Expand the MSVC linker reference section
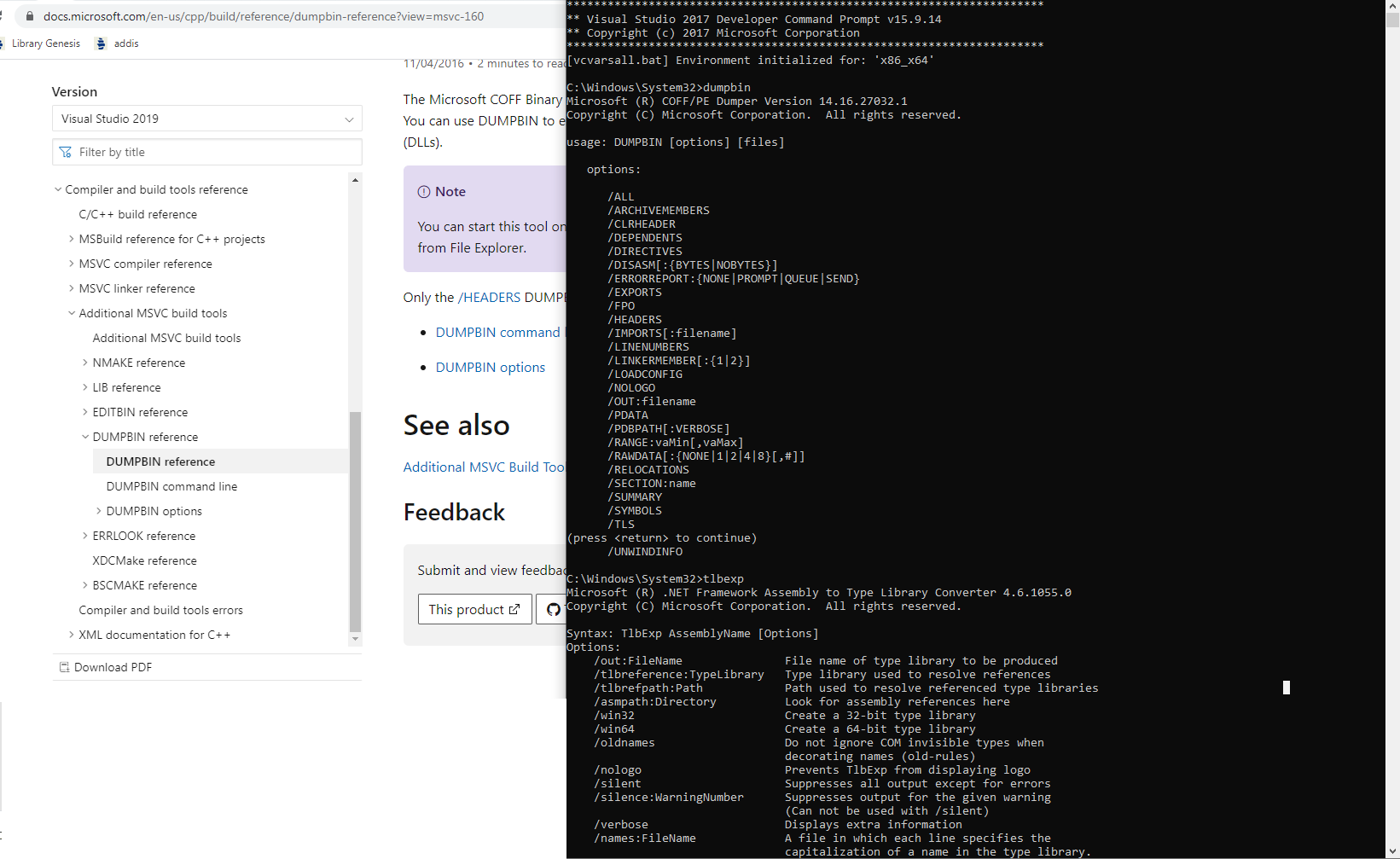Image resolution: width=1400 pixels, height=859 pixels. pyautogui.click(x=72, y=288)
